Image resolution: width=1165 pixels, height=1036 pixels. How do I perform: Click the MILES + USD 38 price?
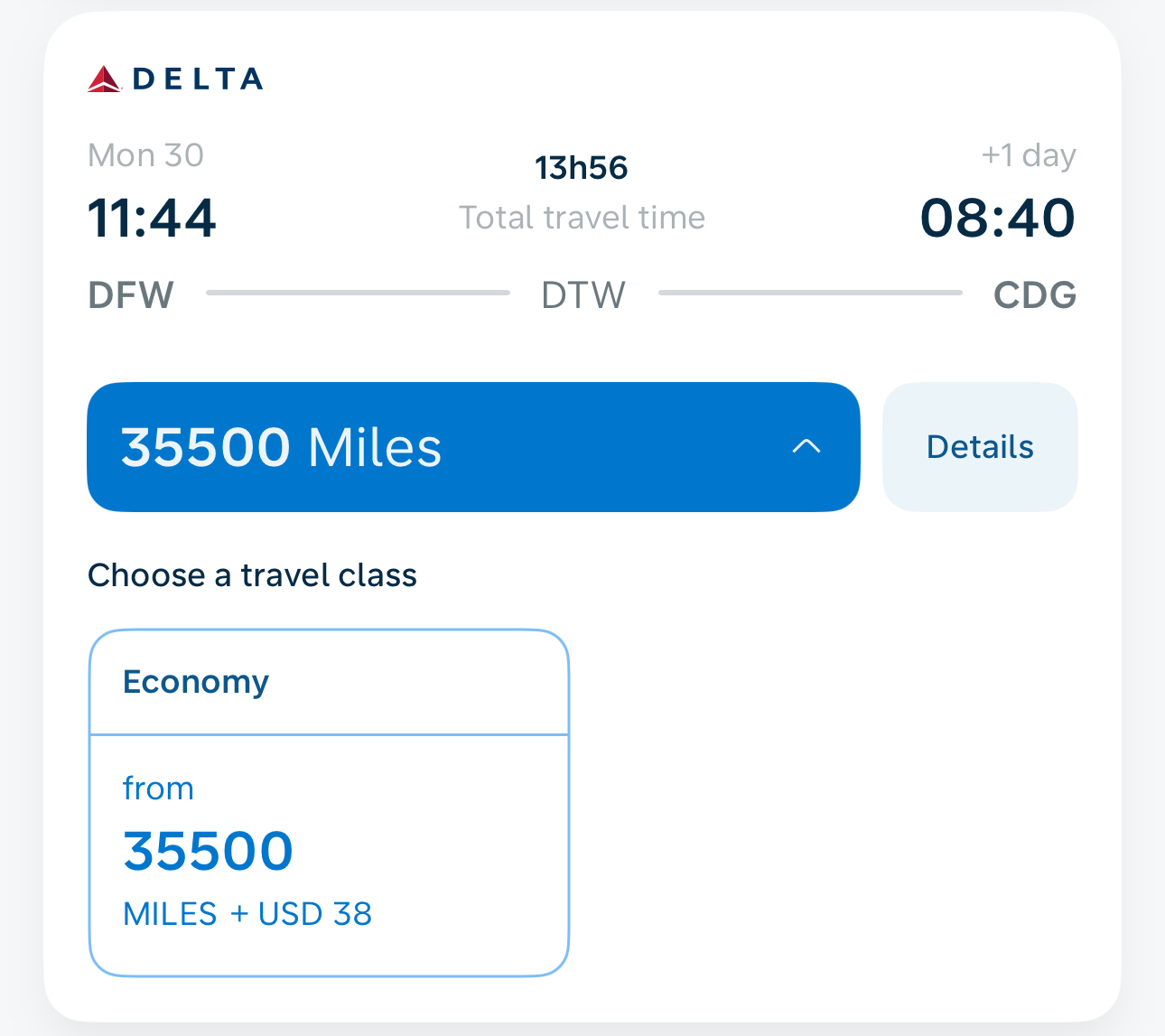coord(247,914)
